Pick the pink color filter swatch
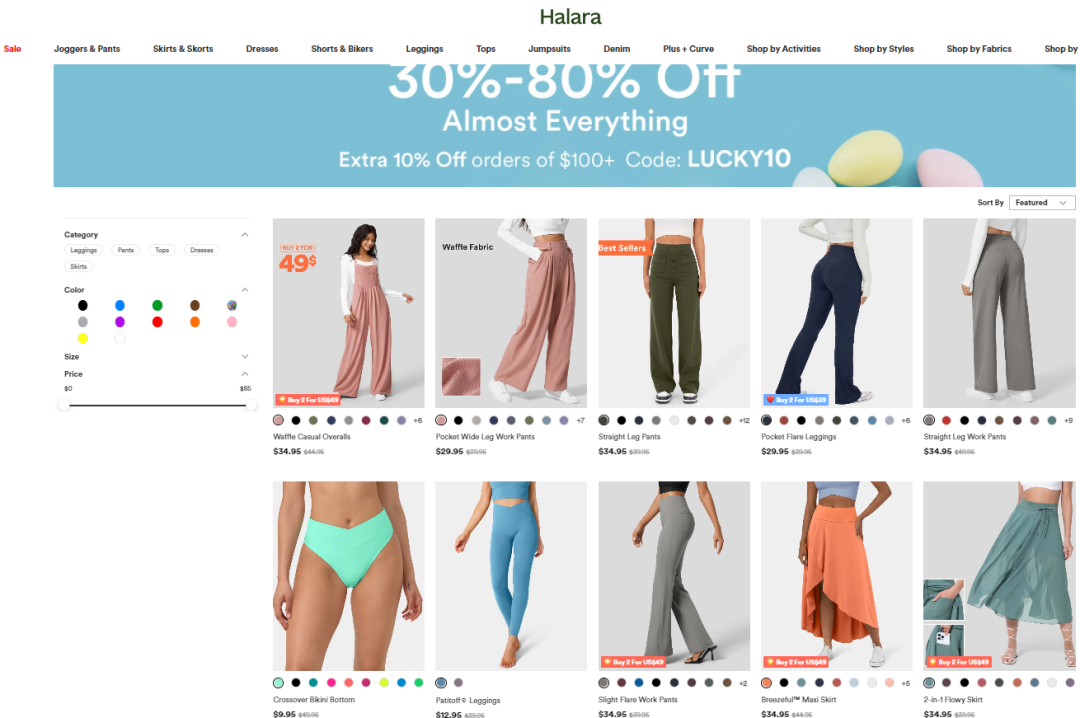Viewport: 1080px width, 718px height. 232,322
